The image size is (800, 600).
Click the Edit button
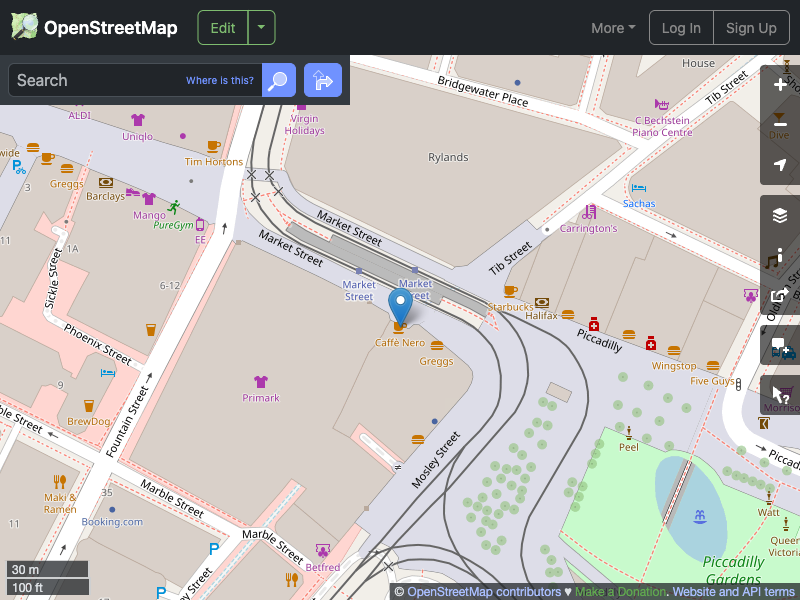coord(222,27)
